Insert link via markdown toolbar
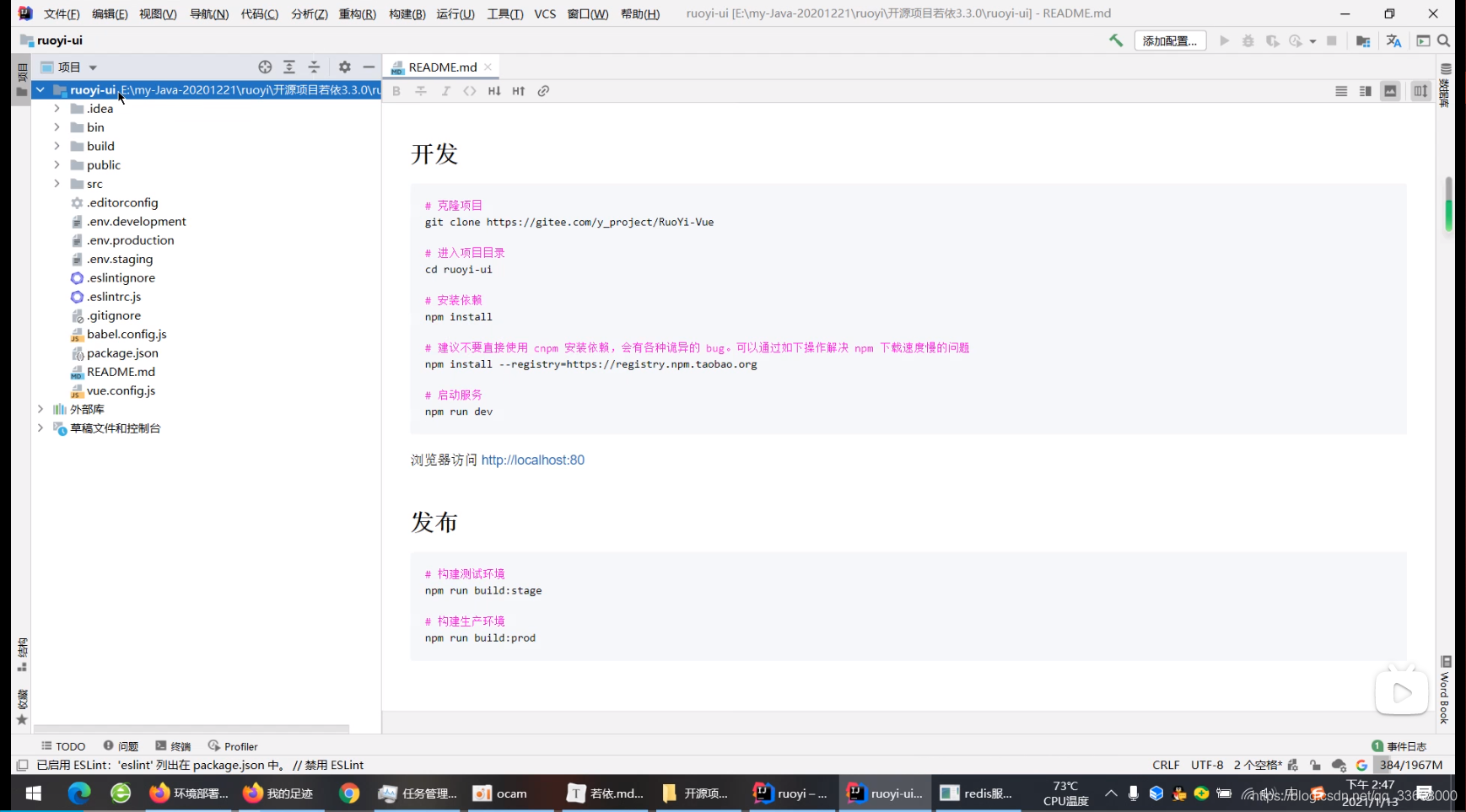The image size is (1466, 812). [x=543, y=91]
